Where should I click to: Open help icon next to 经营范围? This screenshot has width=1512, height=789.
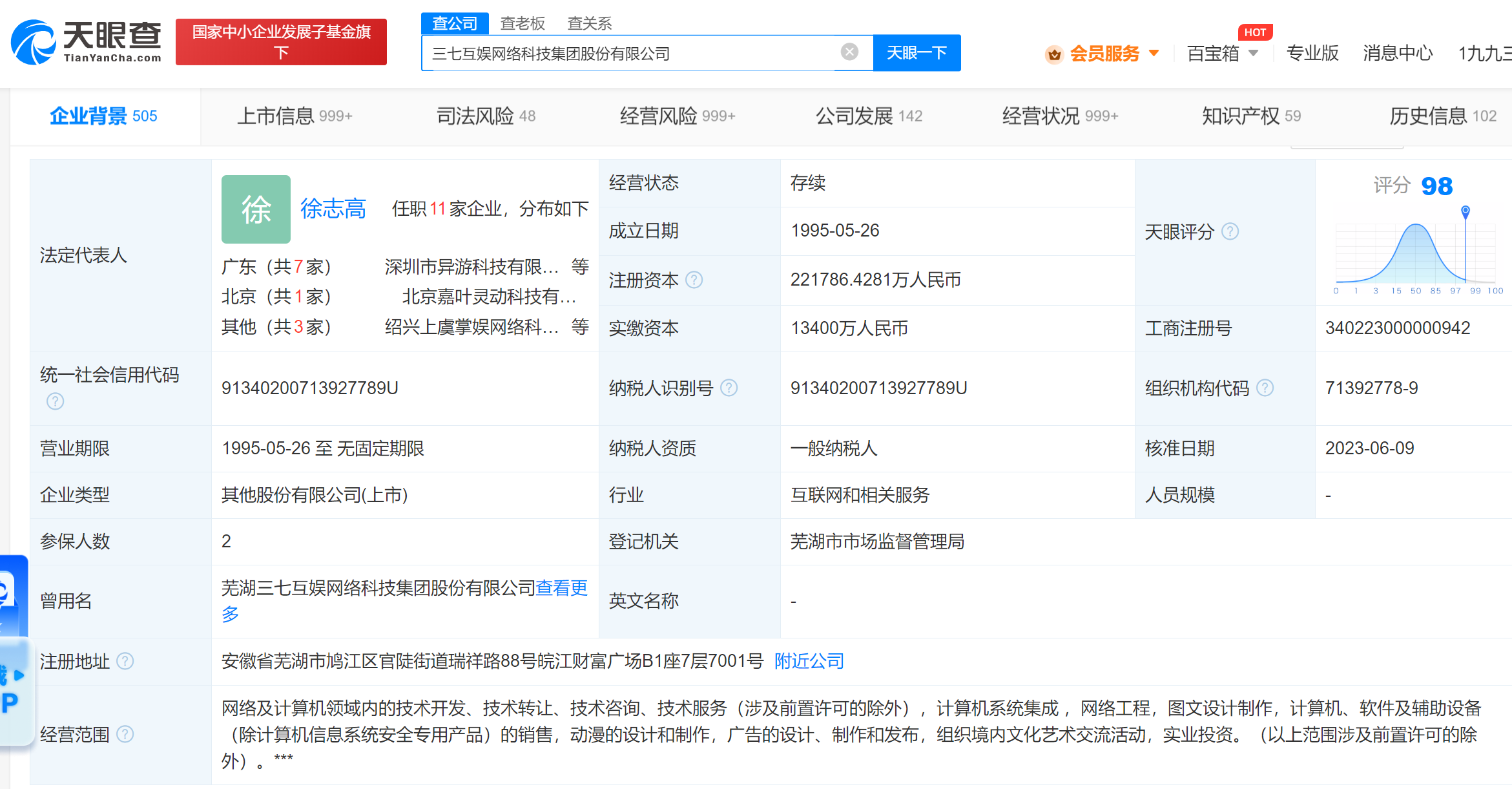[125, 734]
